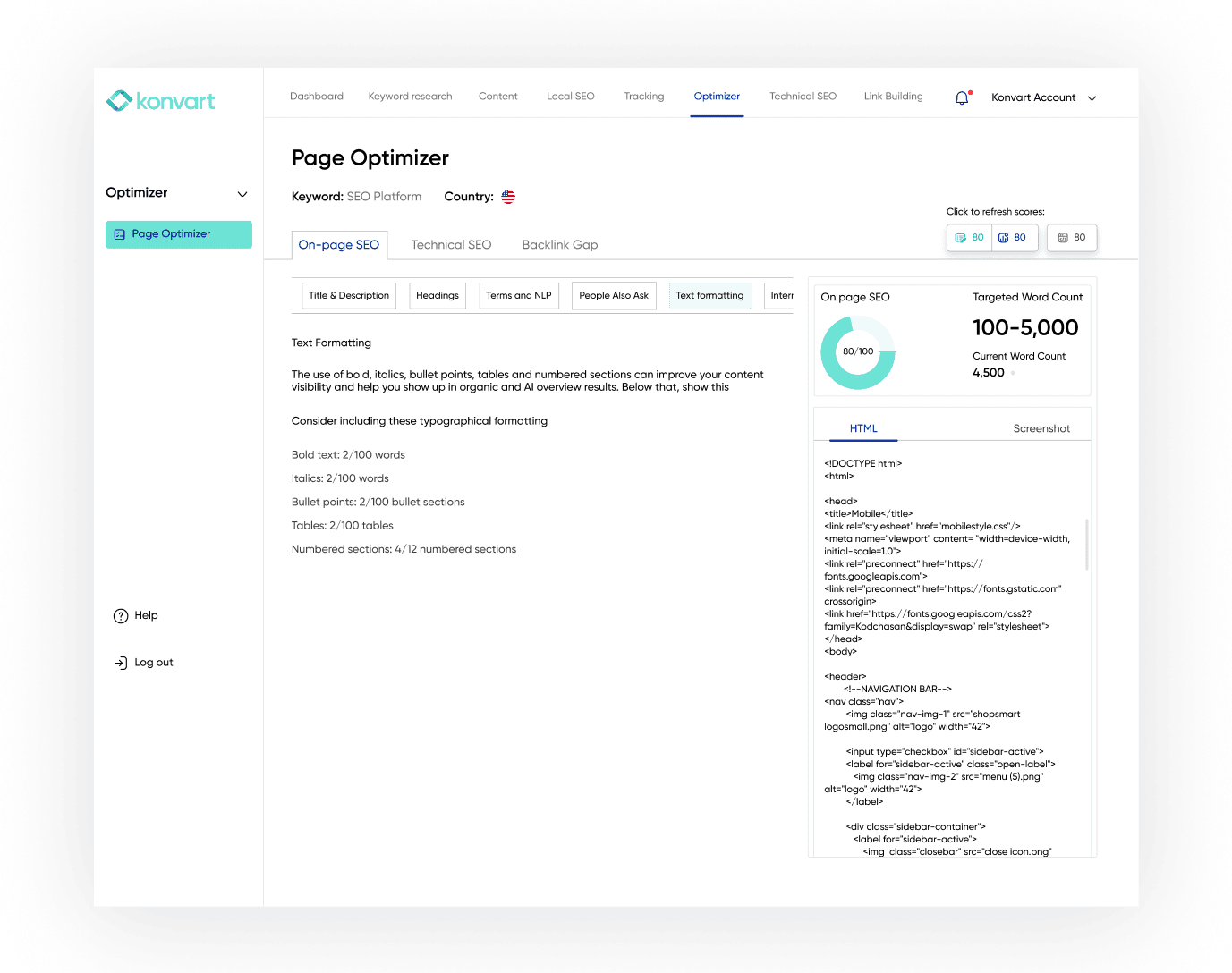Click the US flag country icon
Image resolution: width=1232 pixels, height=973 pixels.
[508, 197]
